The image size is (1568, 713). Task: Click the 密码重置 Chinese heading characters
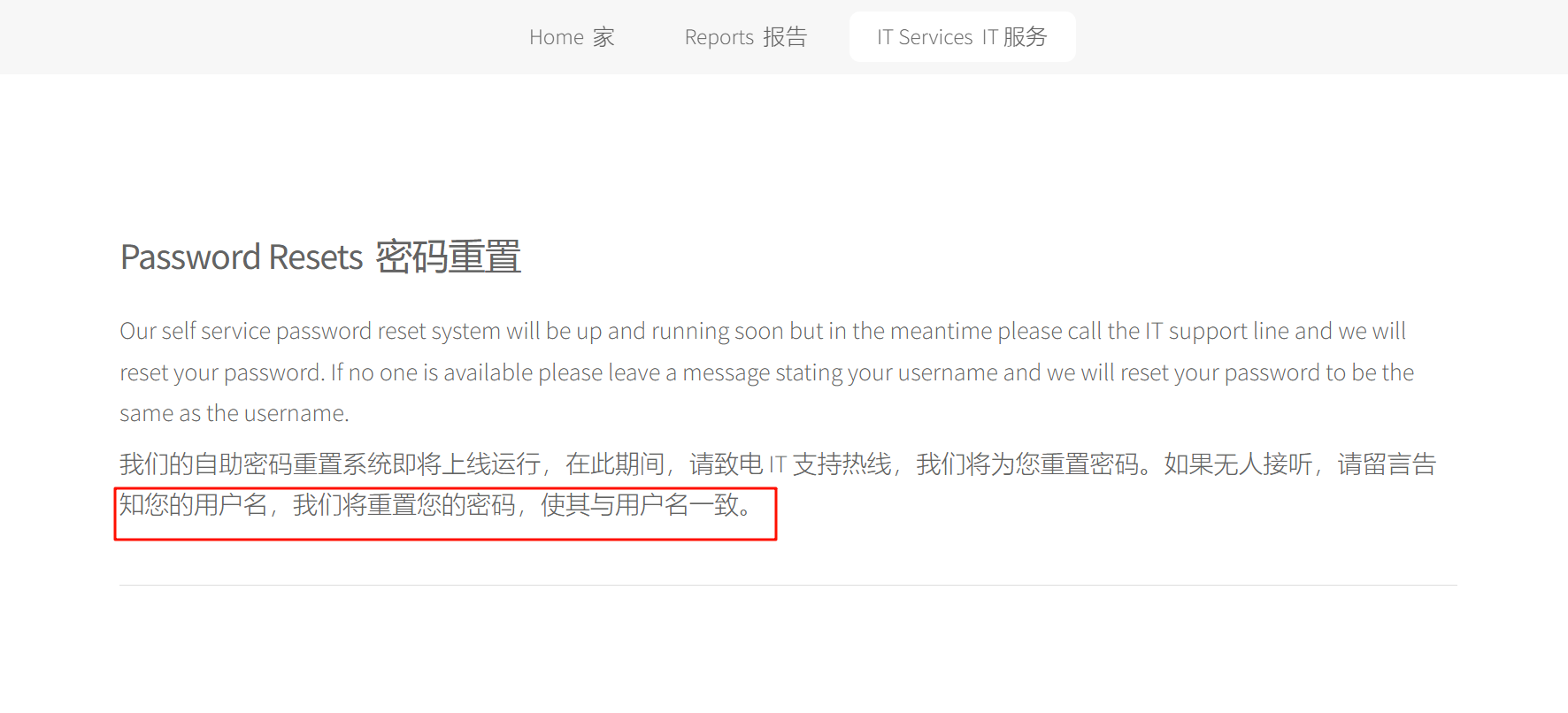click(x=449, y=257)
